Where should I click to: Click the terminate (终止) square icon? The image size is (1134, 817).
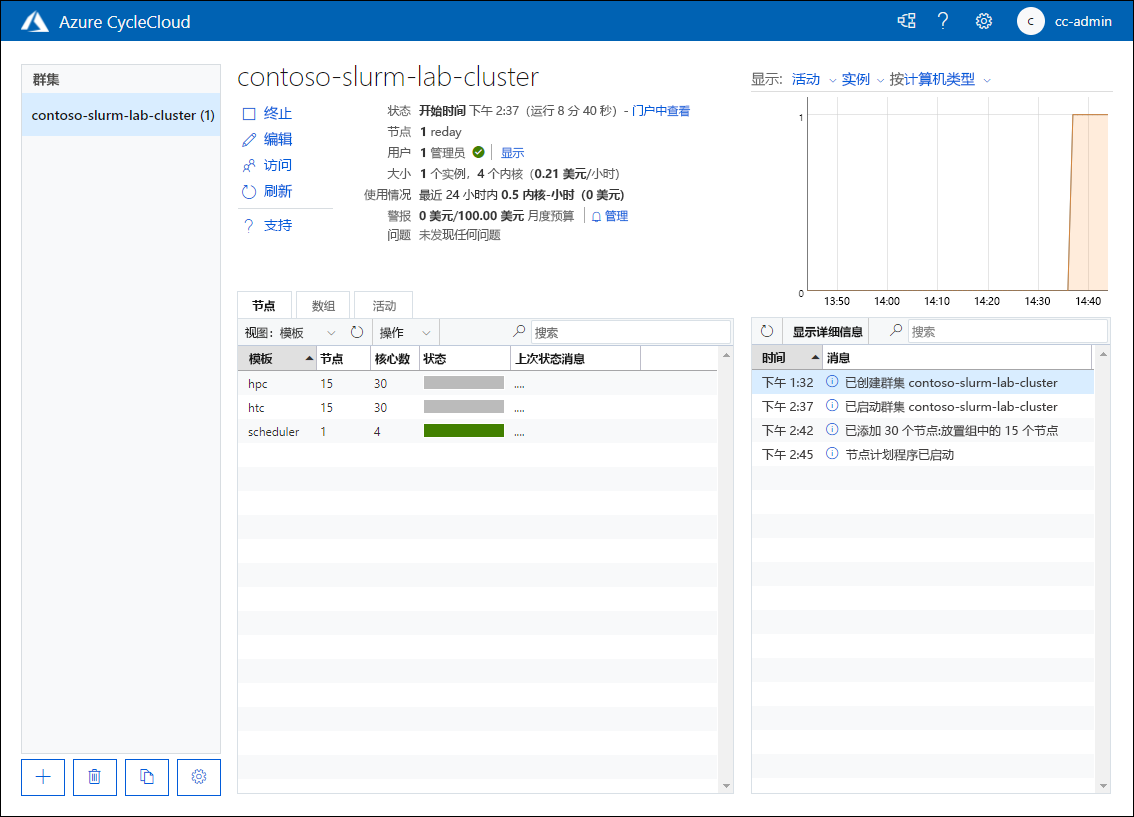(249, 114)
